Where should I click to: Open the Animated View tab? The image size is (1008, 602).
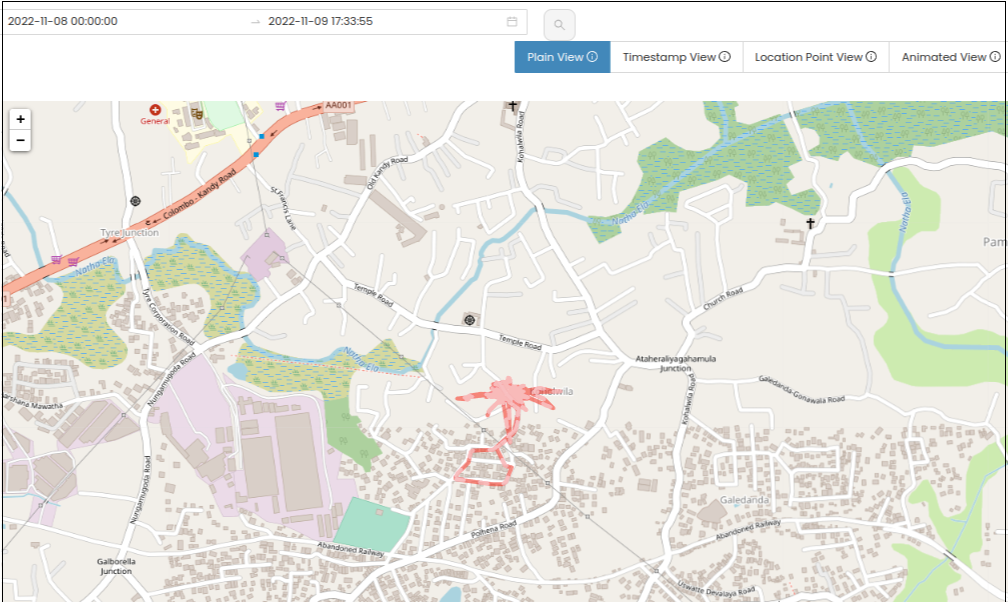coord(949,57)
